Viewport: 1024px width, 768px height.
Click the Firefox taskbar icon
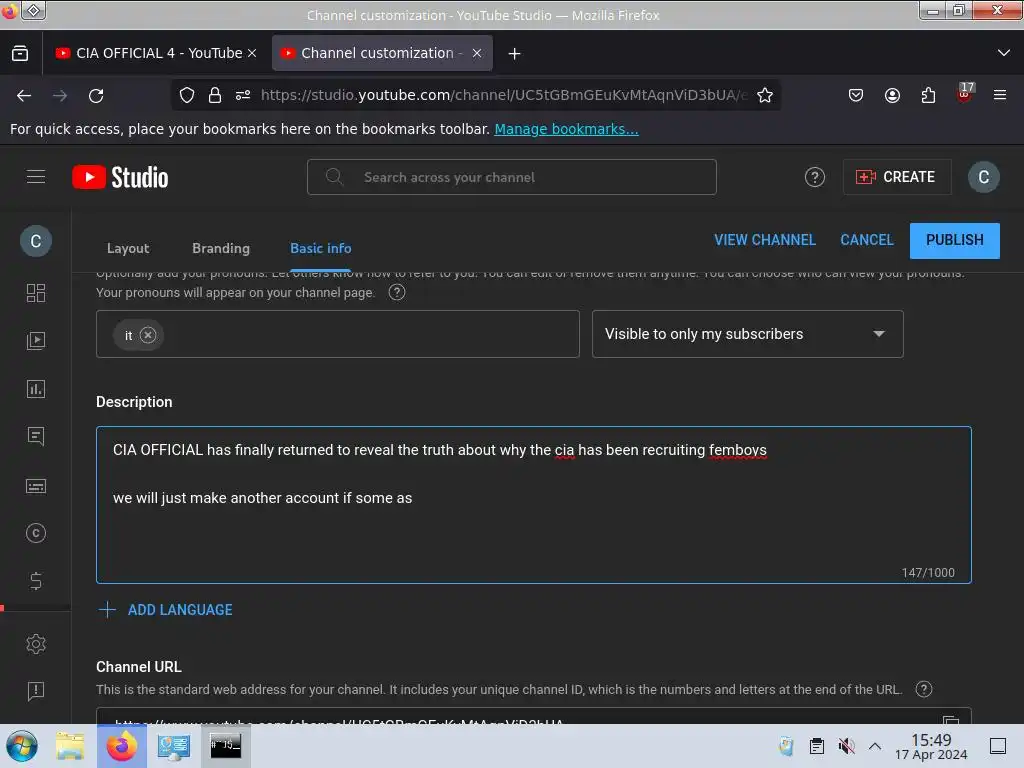(122, 746)
